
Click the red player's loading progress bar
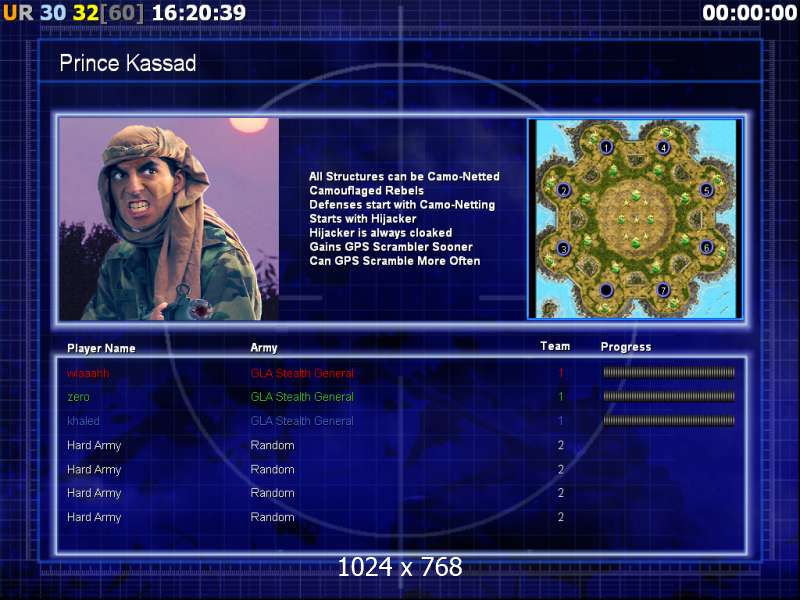(669, 372)
